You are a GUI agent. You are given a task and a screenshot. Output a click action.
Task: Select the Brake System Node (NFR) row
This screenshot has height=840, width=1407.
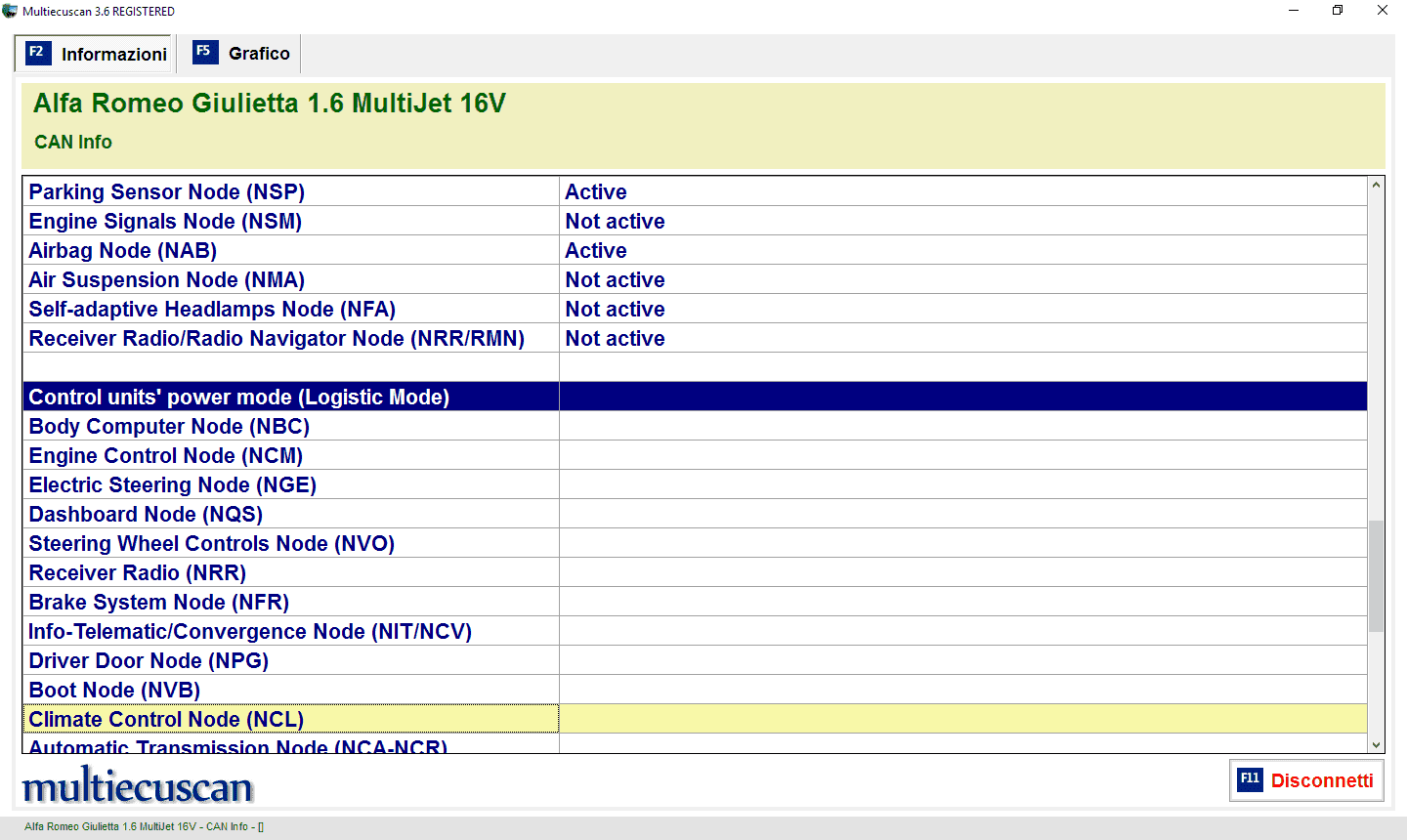click(695, 602)
